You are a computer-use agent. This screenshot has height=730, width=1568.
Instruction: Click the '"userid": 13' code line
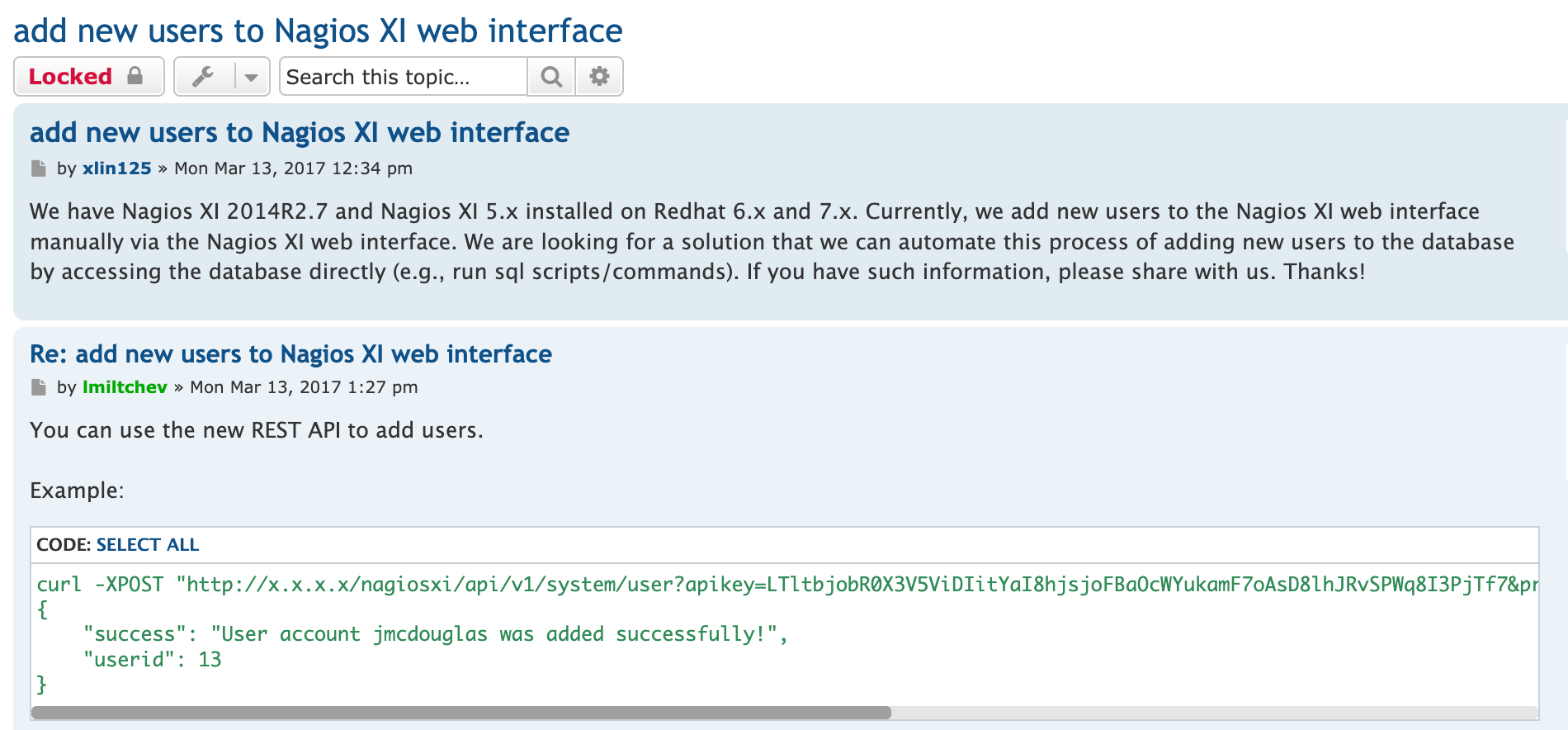pyautogui.click(x=152, y=660)
